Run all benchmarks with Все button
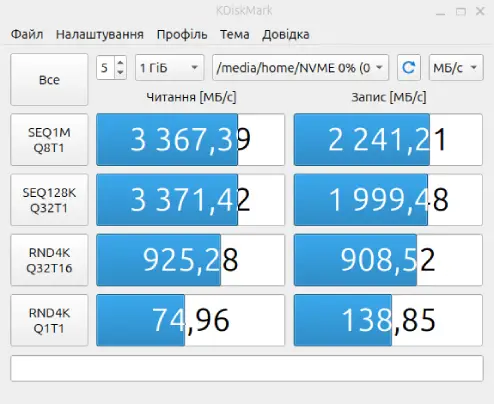This screenshot has height=404, width=494. pos(49,80)
